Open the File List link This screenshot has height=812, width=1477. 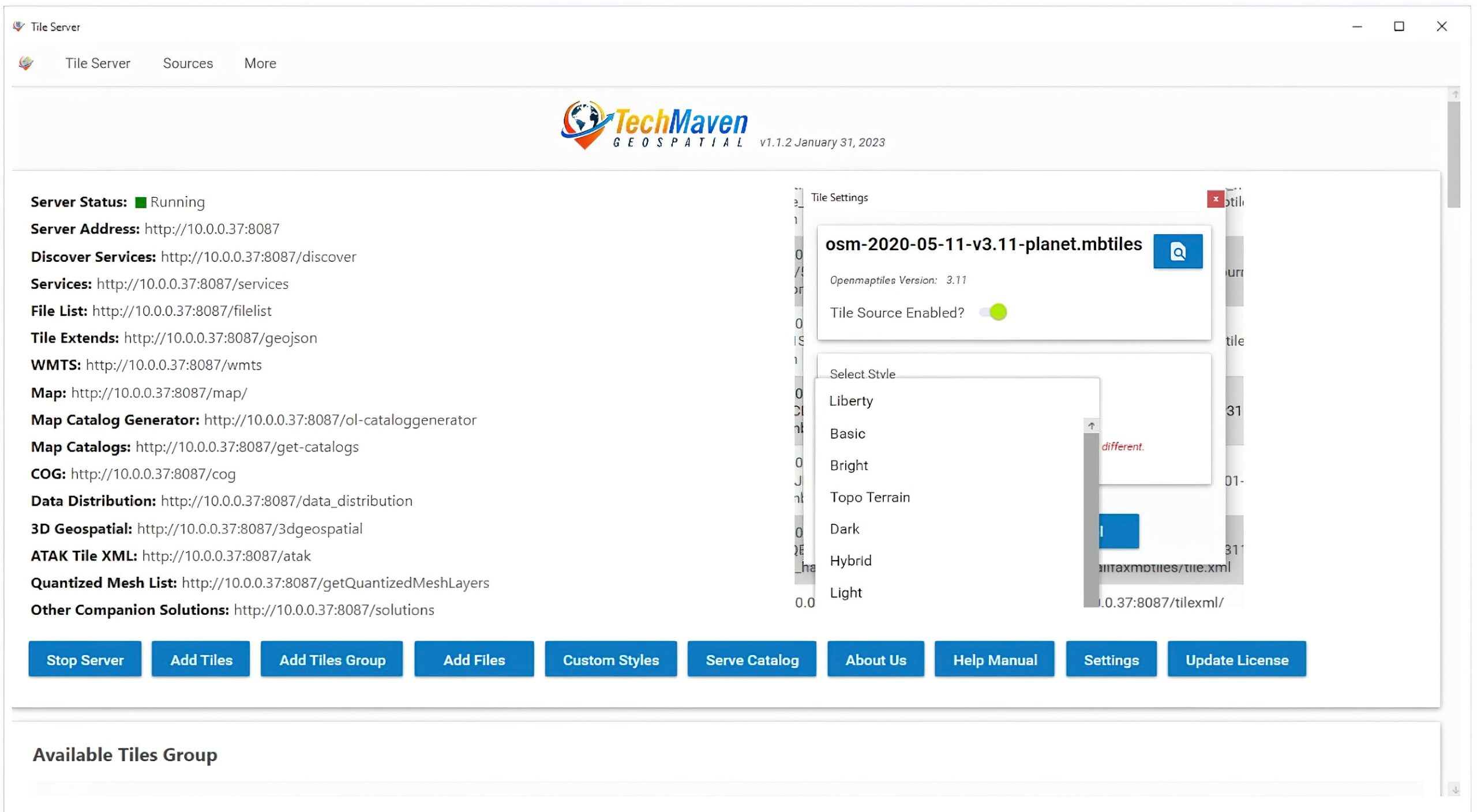click(182, 311)
